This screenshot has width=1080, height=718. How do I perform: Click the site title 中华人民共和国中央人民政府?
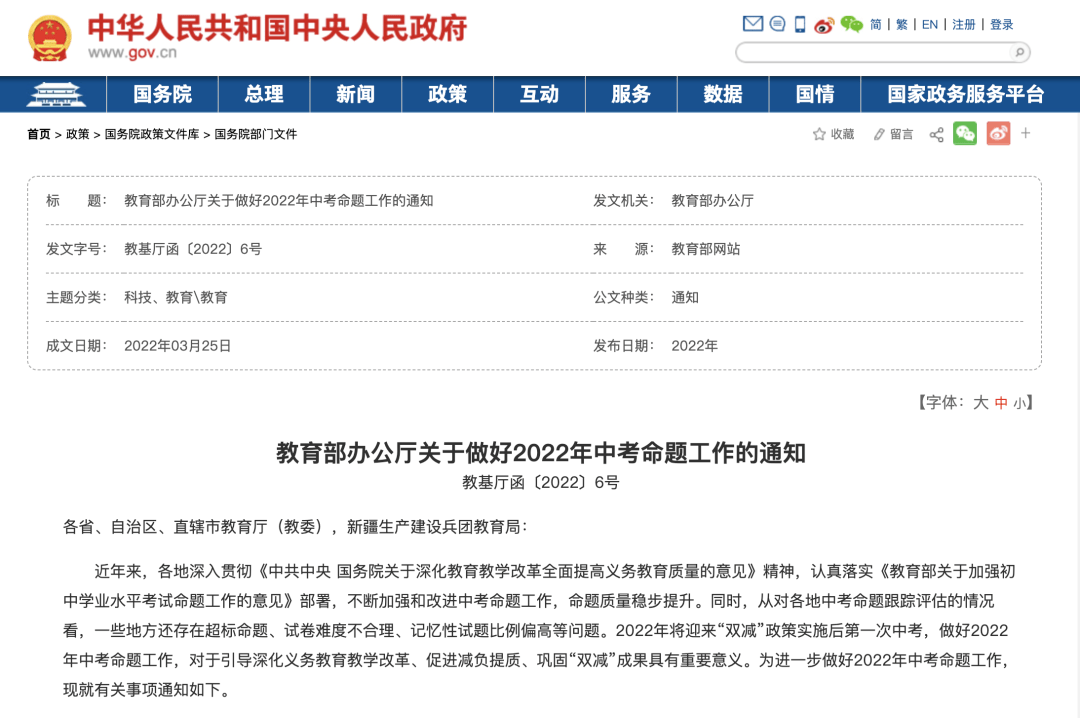coord(277,29)
